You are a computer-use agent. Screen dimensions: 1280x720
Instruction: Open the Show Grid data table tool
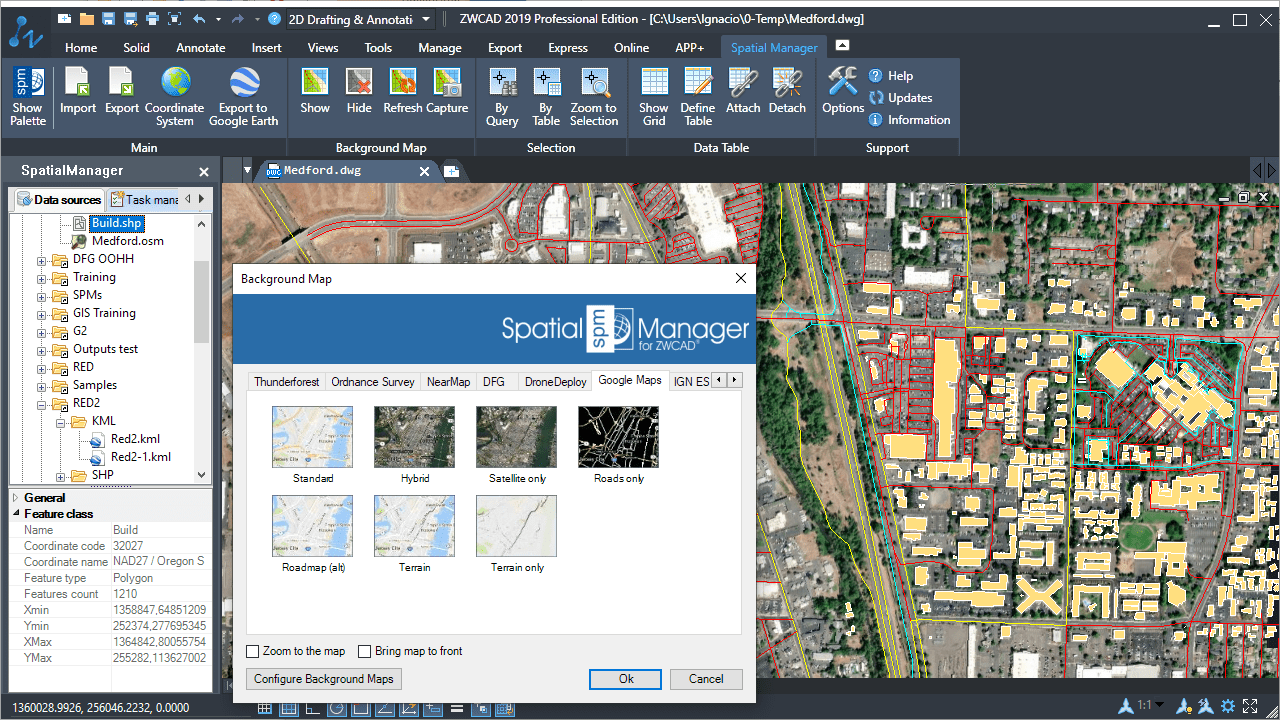coord(654,97)
